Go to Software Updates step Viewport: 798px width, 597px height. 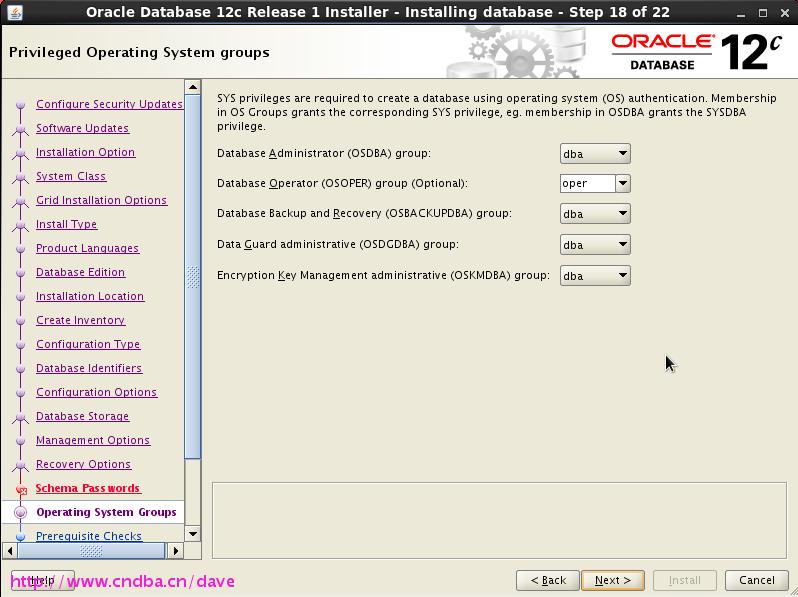point(82,128)
